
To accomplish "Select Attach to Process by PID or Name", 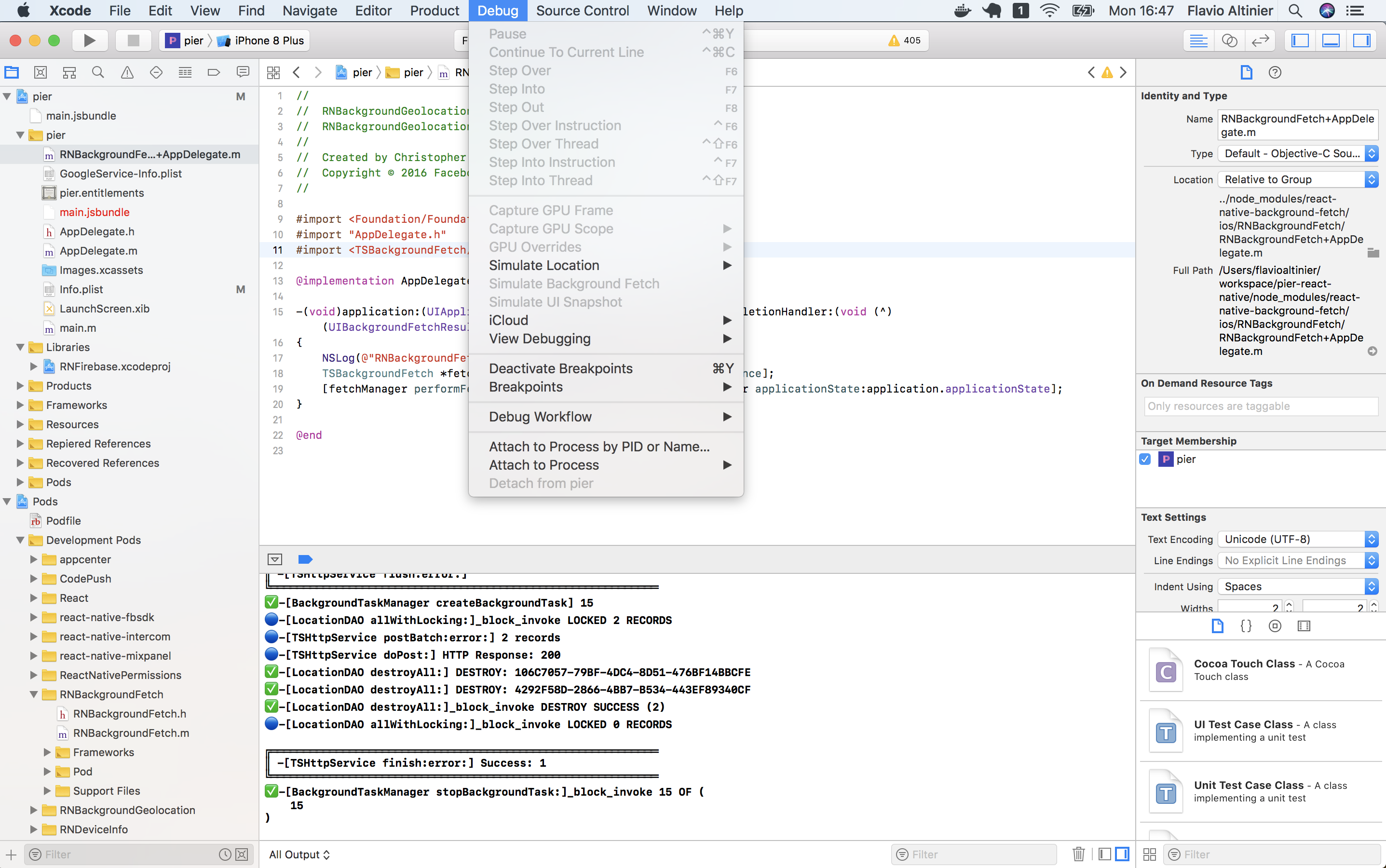I will (x=598, y=446).
